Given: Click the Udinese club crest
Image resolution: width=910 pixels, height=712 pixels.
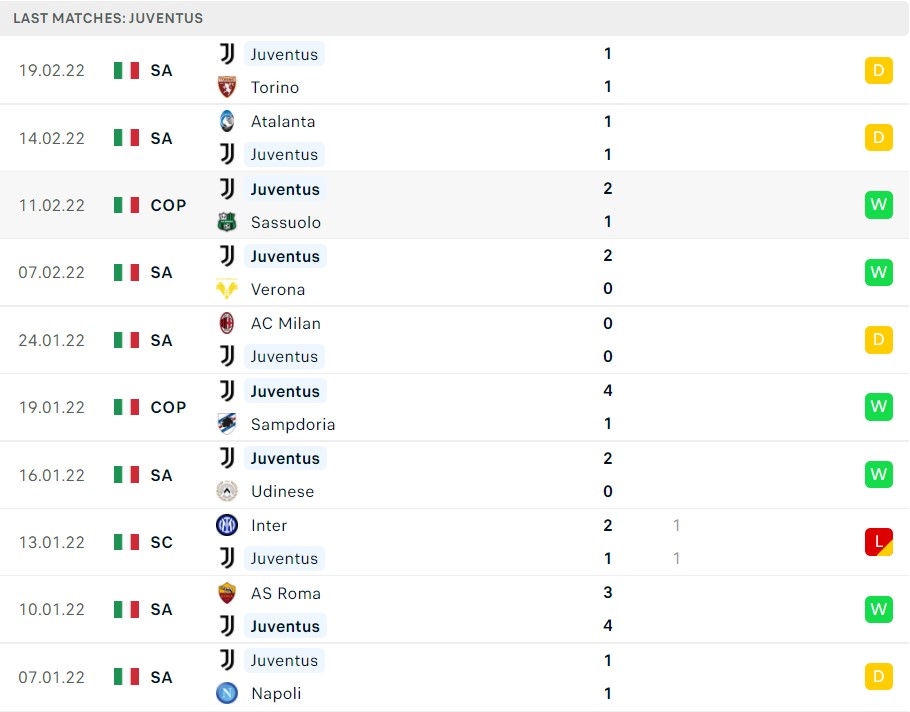Looking at the screenshot, I should coord(226,491).
